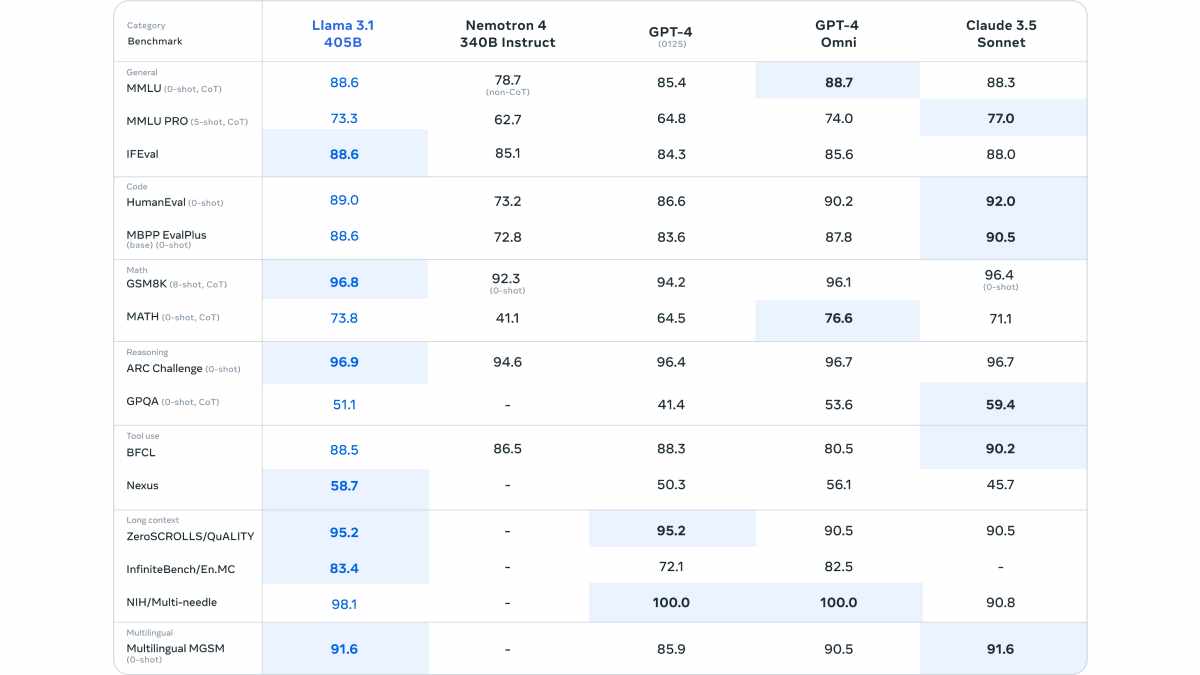Select the ZeroSCROLLS/QuALITY benchmark label
This screenshot has width=1200, height=675.
pyautogui.click(x=190, y=536)
